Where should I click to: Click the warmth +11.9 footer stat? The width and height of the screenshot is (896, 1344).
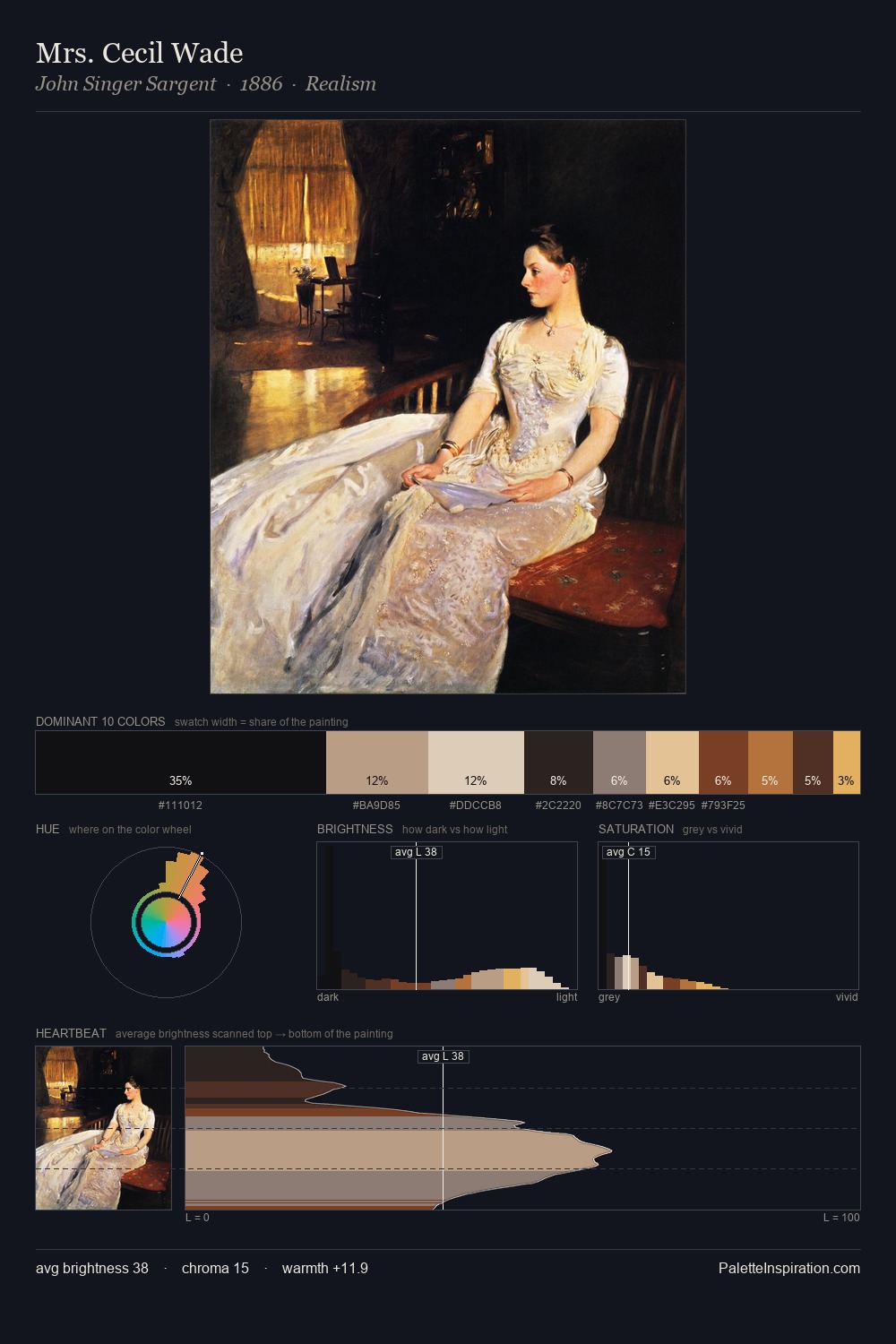[325, 1269]
